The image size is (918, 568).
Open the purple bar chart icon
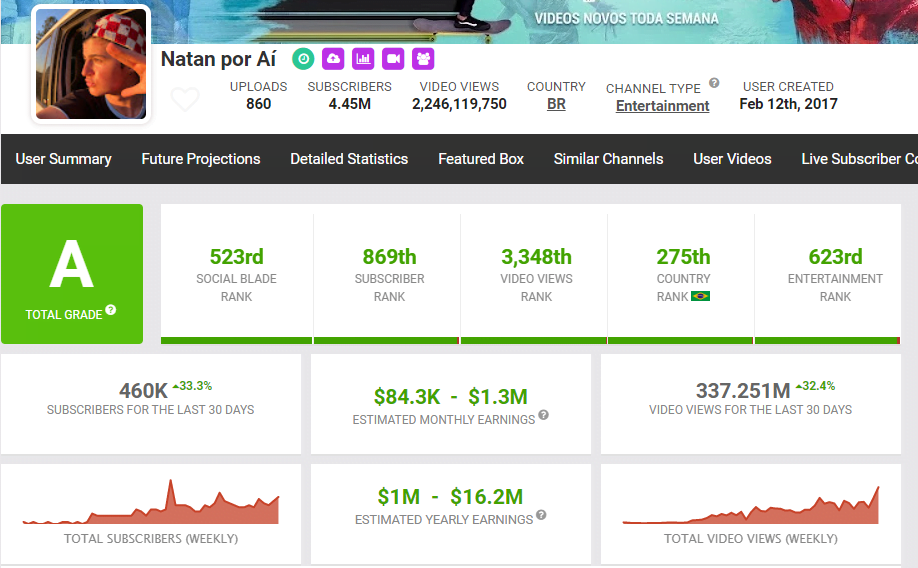pos(363,59)
